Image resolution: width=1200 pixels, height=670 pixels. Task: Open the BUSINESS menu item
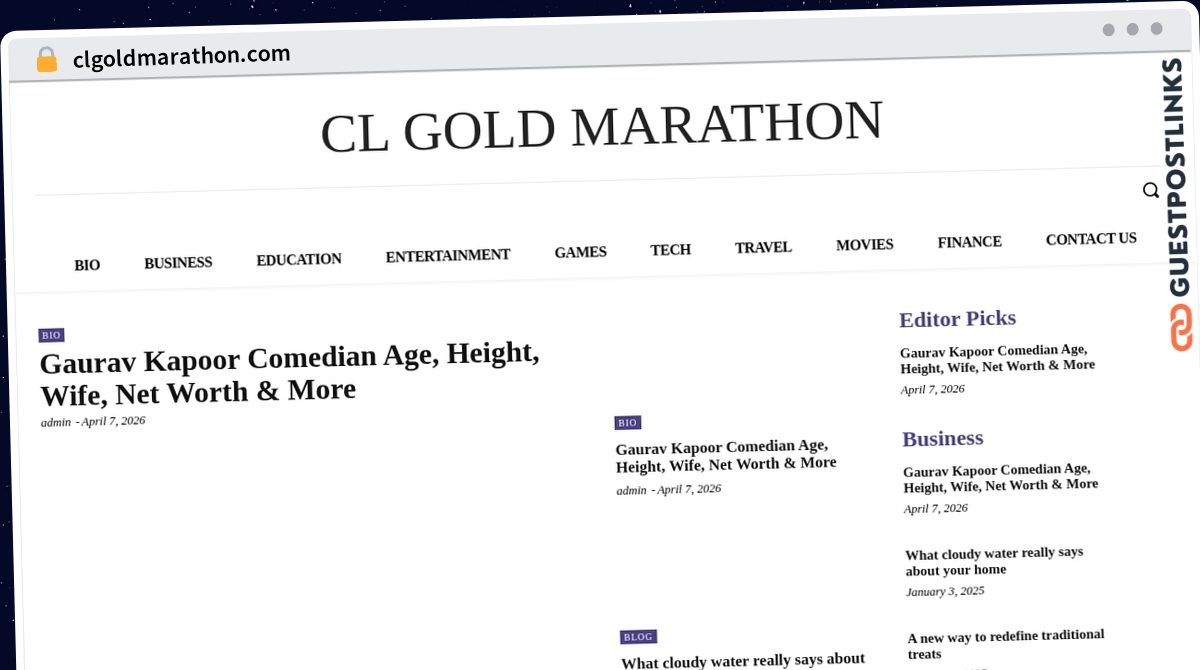tap(178, 263)
